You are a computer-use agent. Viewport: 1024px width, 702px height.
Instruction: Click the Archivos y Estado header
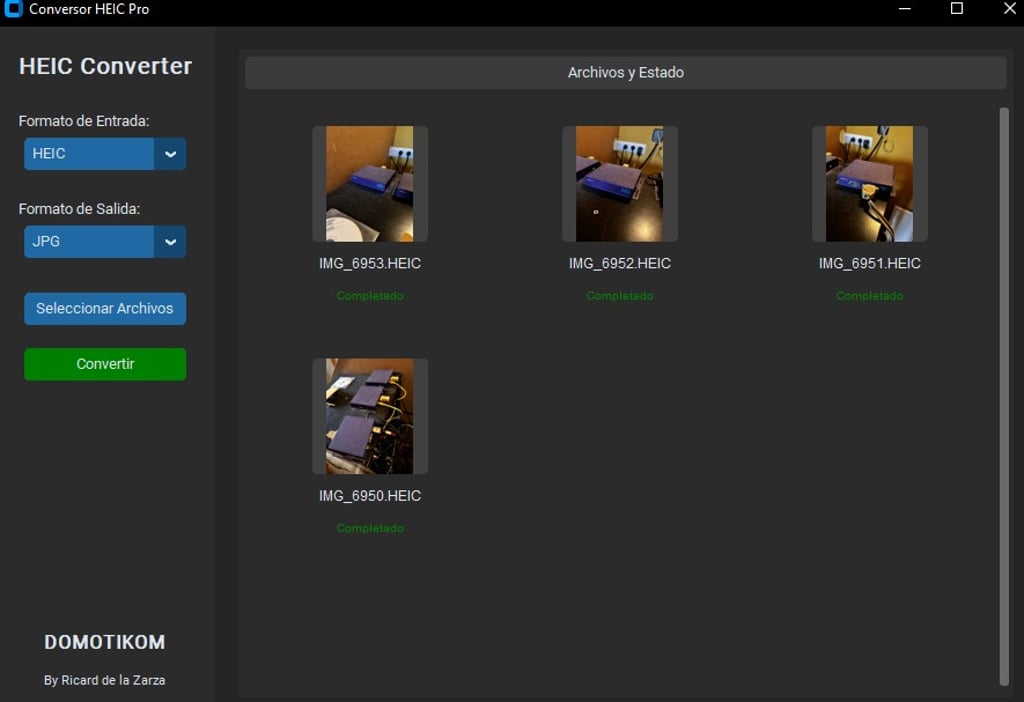(625, 72)
